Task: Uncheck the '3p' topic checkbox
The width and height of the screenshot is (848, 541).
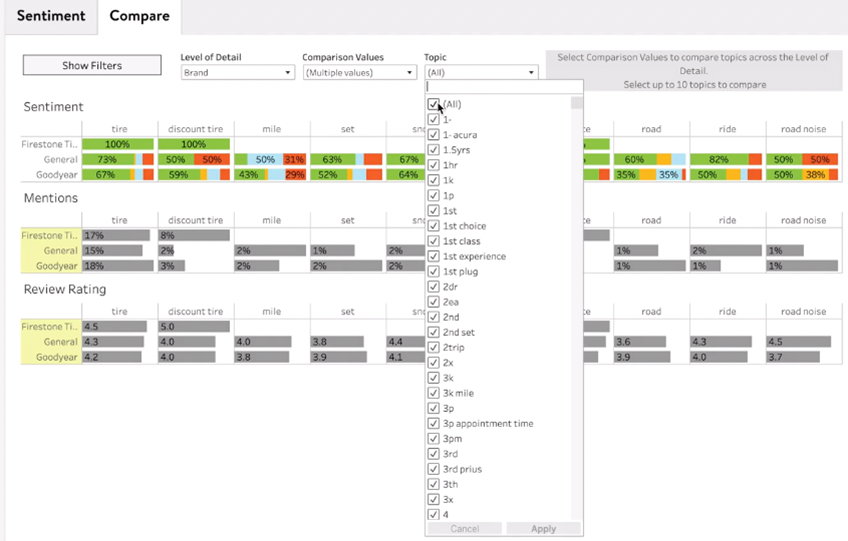Action: click(433, 407)
